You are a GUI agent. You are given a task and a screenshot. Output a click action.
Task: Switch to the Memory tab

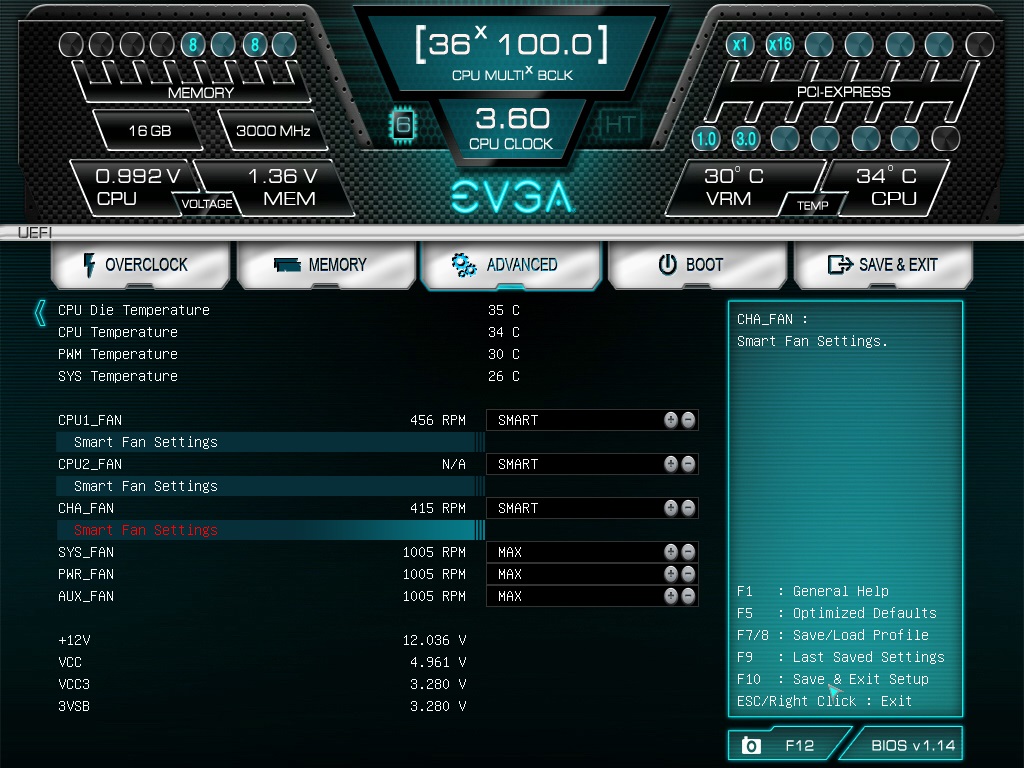click(327, 264)
